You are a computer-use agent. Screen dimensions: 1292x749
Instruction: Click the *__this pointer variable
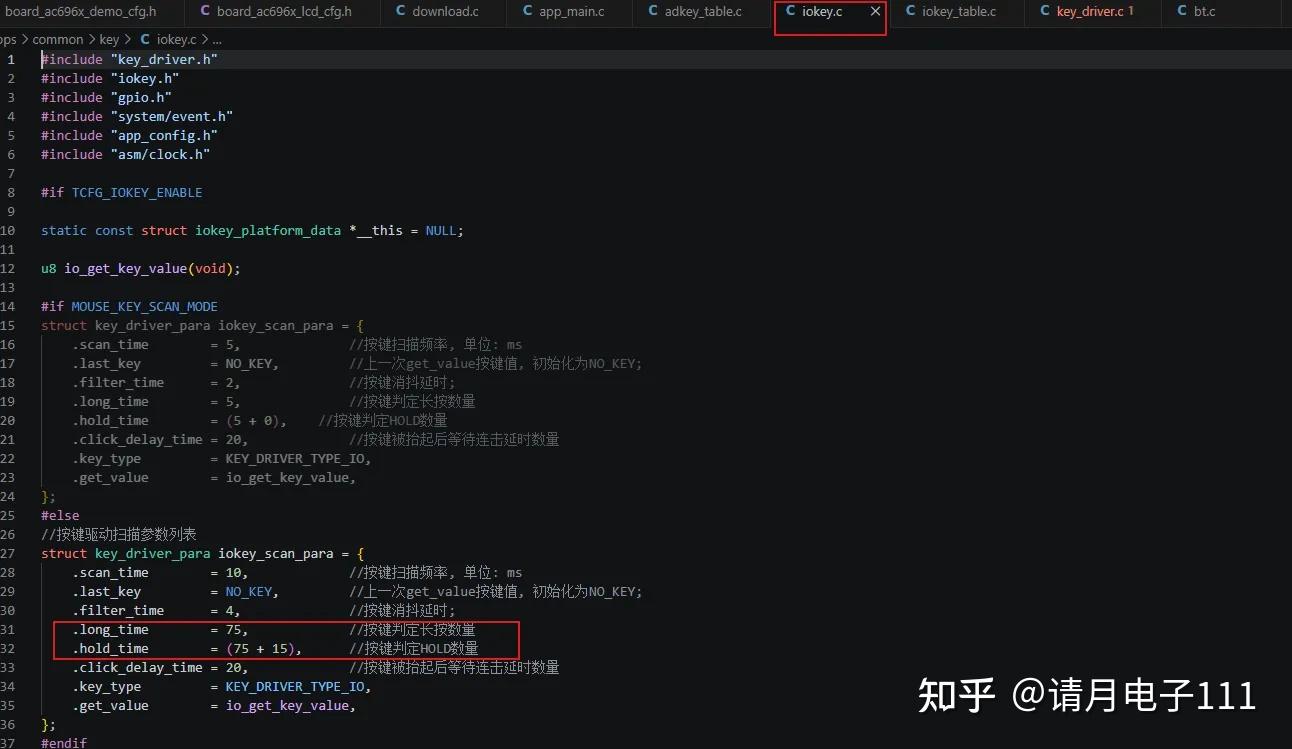tap(376, 230)
